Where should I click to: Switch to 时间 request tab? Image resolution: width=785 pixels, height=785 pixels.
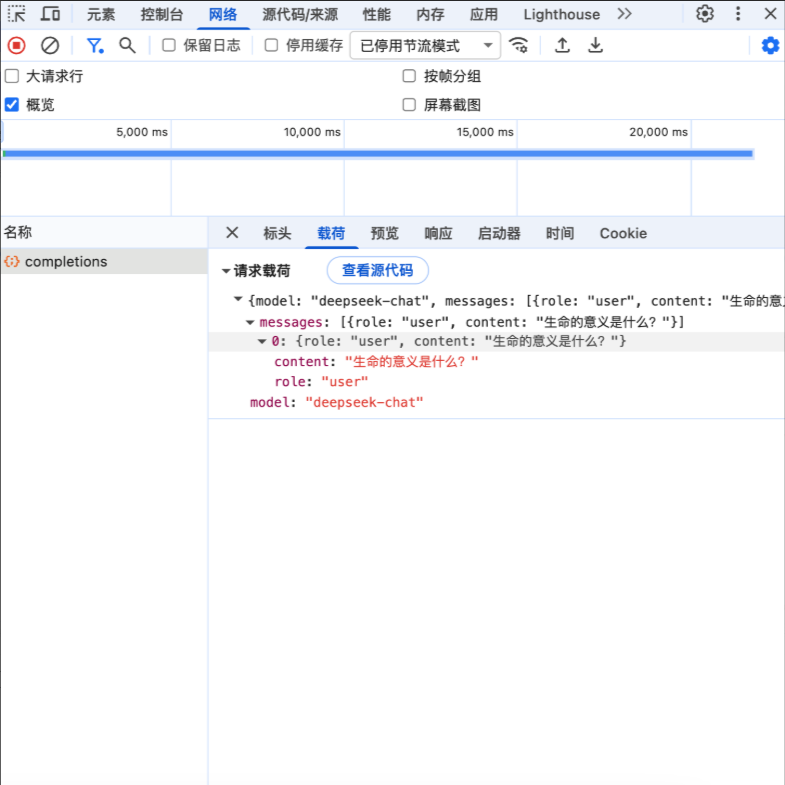click(x=560, y=233)
